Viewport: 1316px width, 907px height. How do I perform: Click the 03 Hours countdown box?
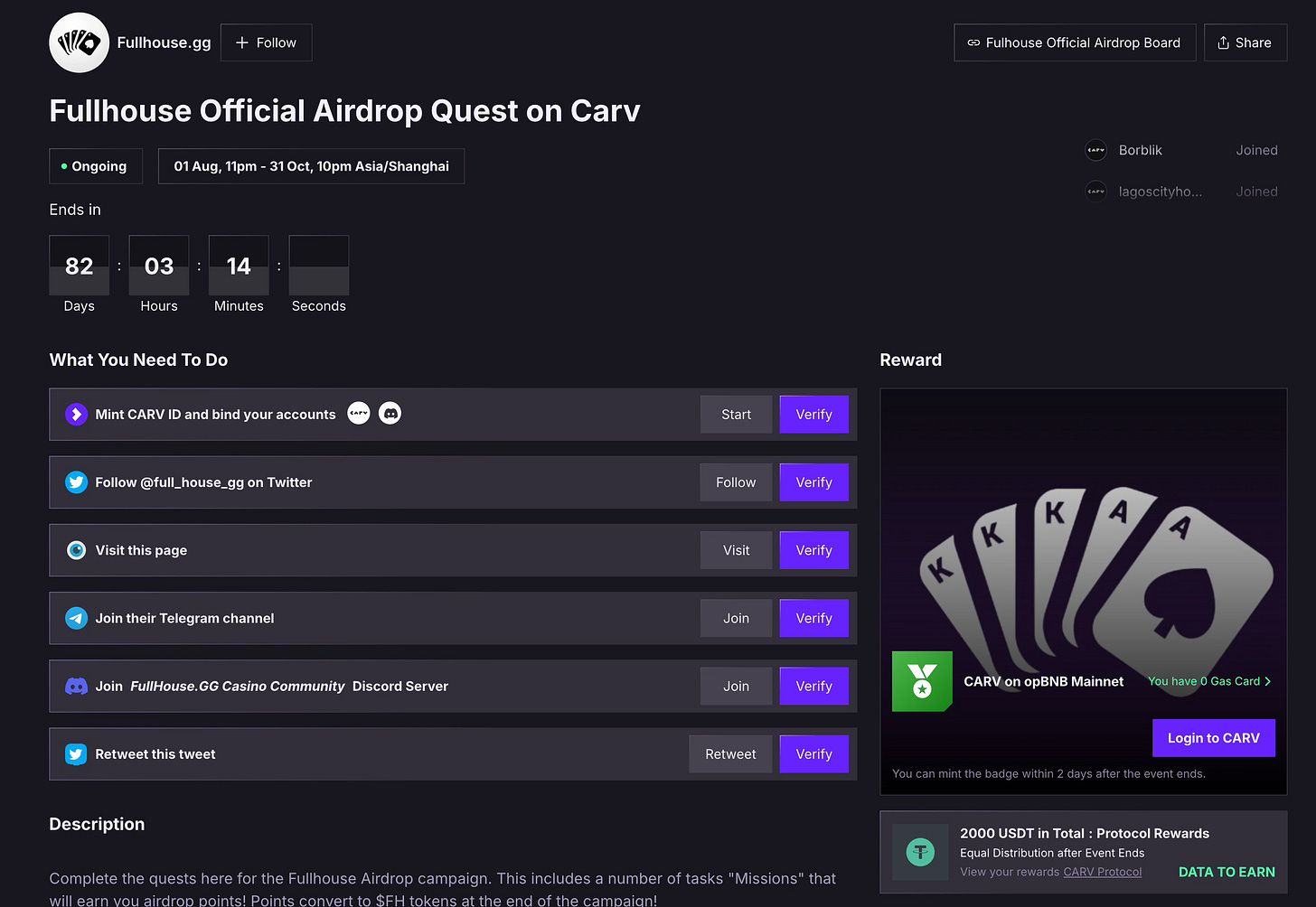(x=159, y=266)
